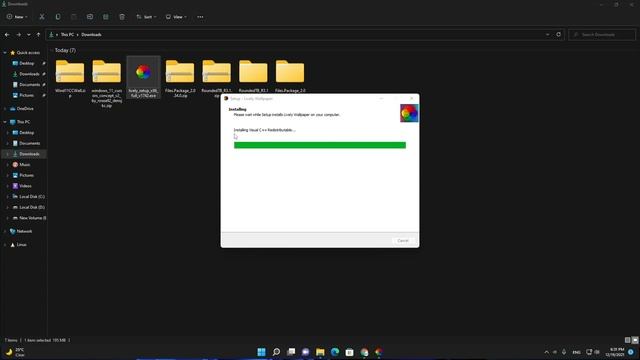The height and width of the screenshot is (360, 640).
Task: Click the Cut scissors icon
Action: (42, 17)
